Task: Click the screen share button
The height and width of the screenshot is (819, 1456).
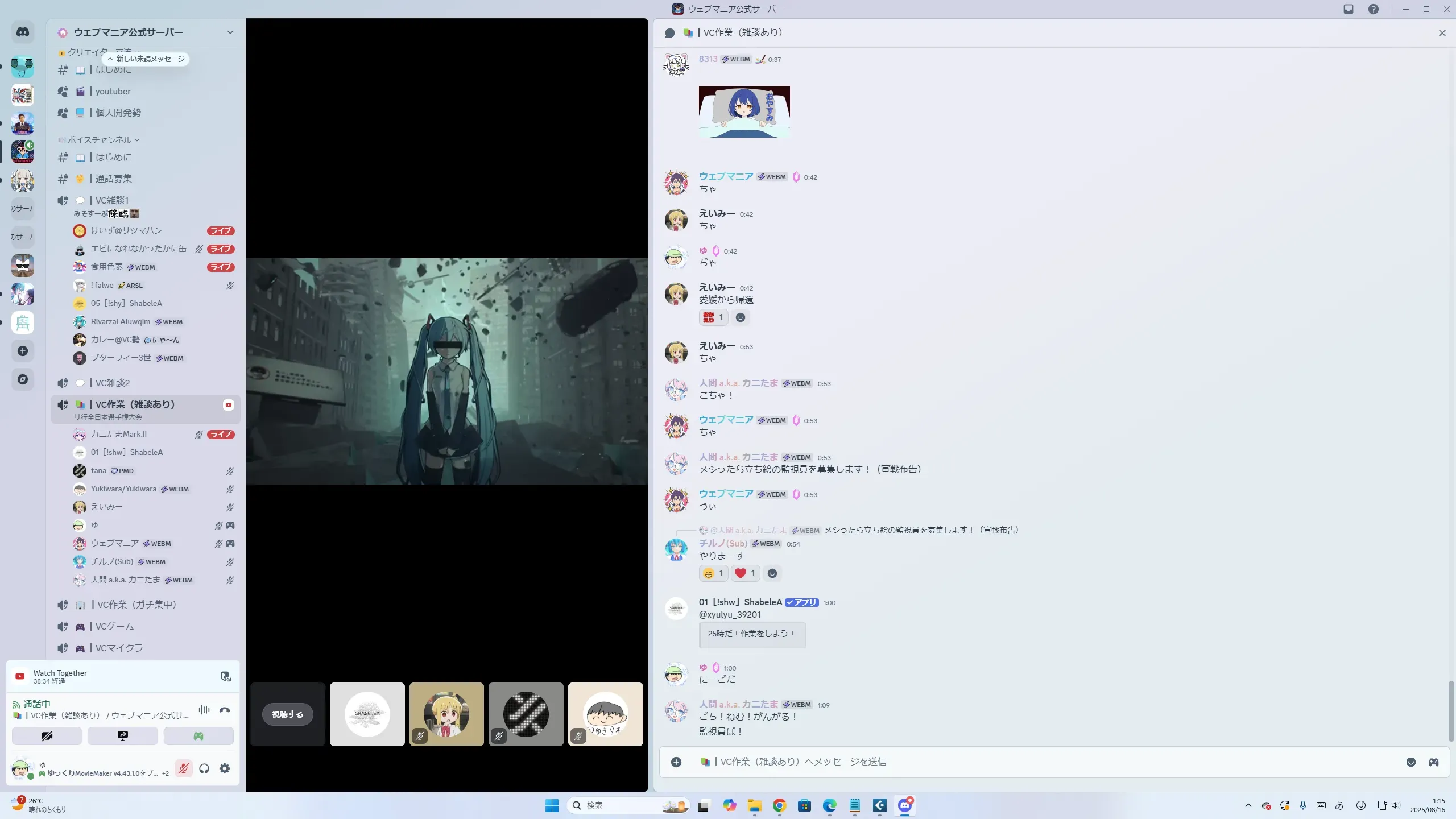Action: tap(122, 736)
